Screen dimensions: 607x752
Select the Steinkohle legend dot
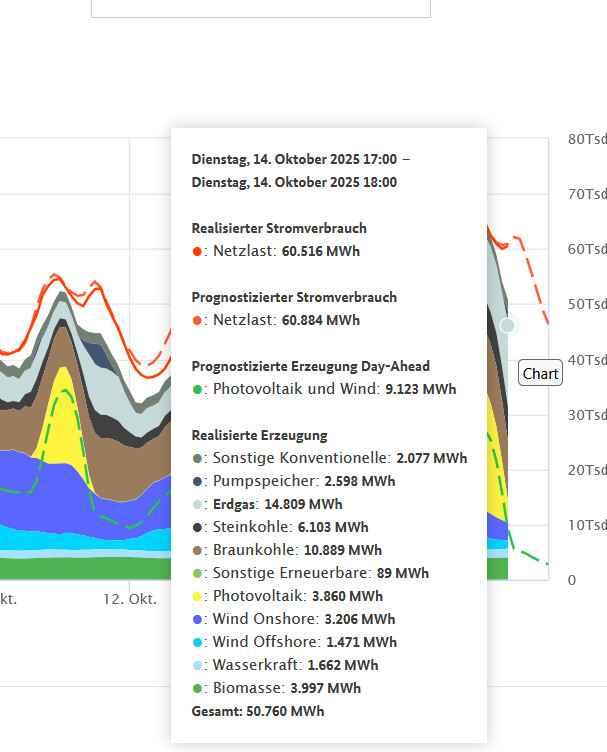click(x=197, y=528)
